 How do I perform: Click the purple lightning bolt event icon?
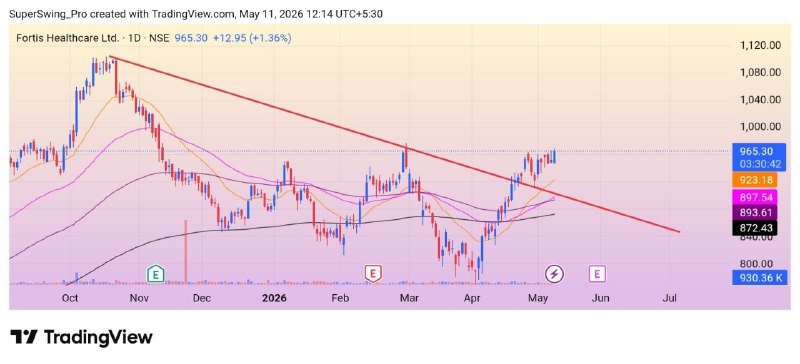[x=554, y=274]
